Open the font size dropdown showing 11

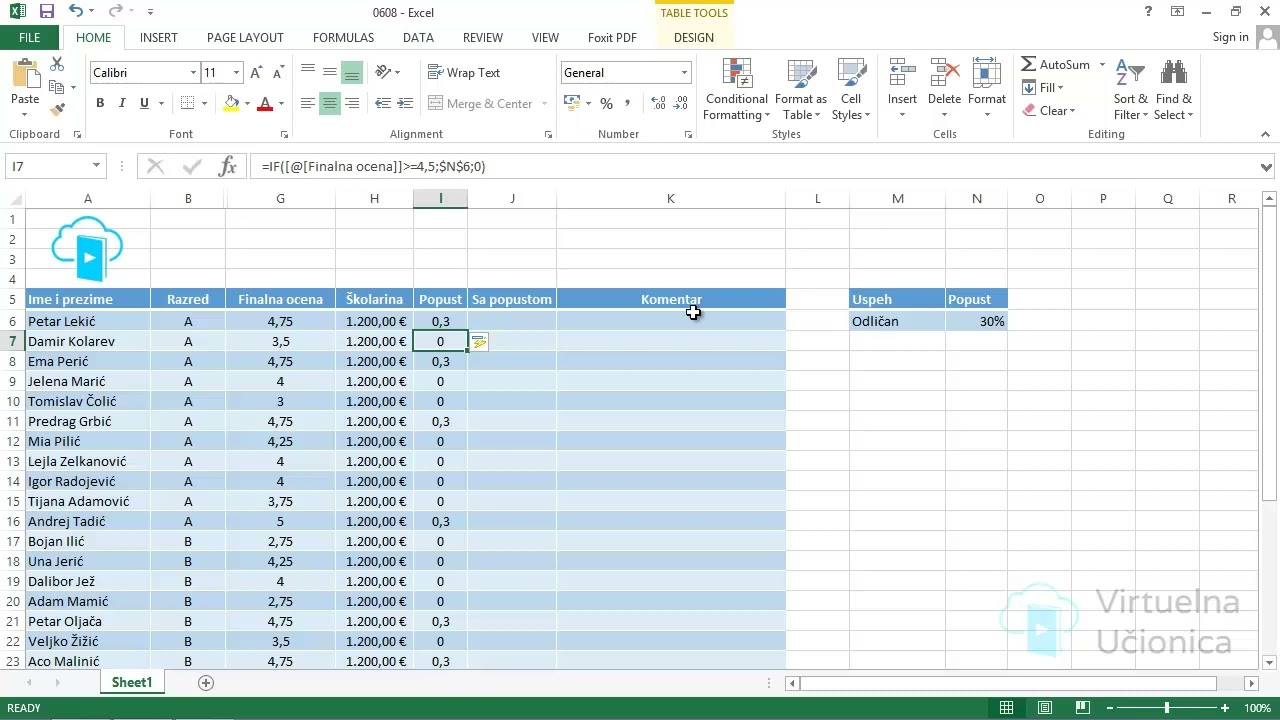coord(236,73)
